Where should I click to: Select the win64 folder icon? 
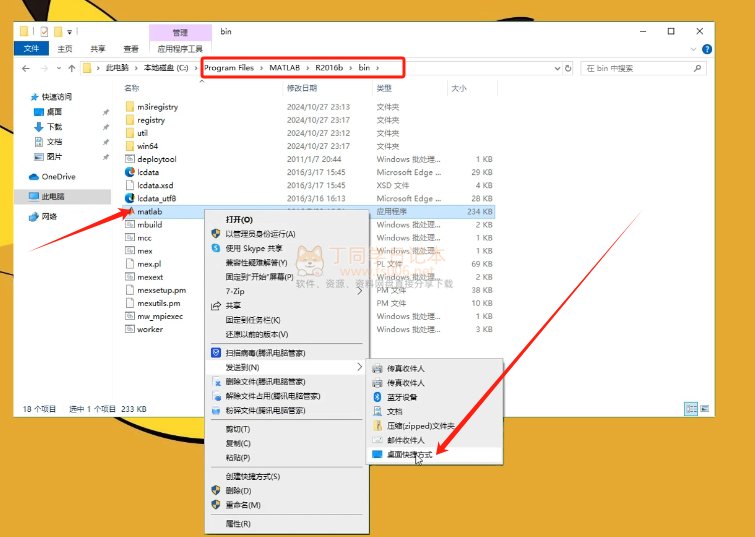[x=130, y=146]
